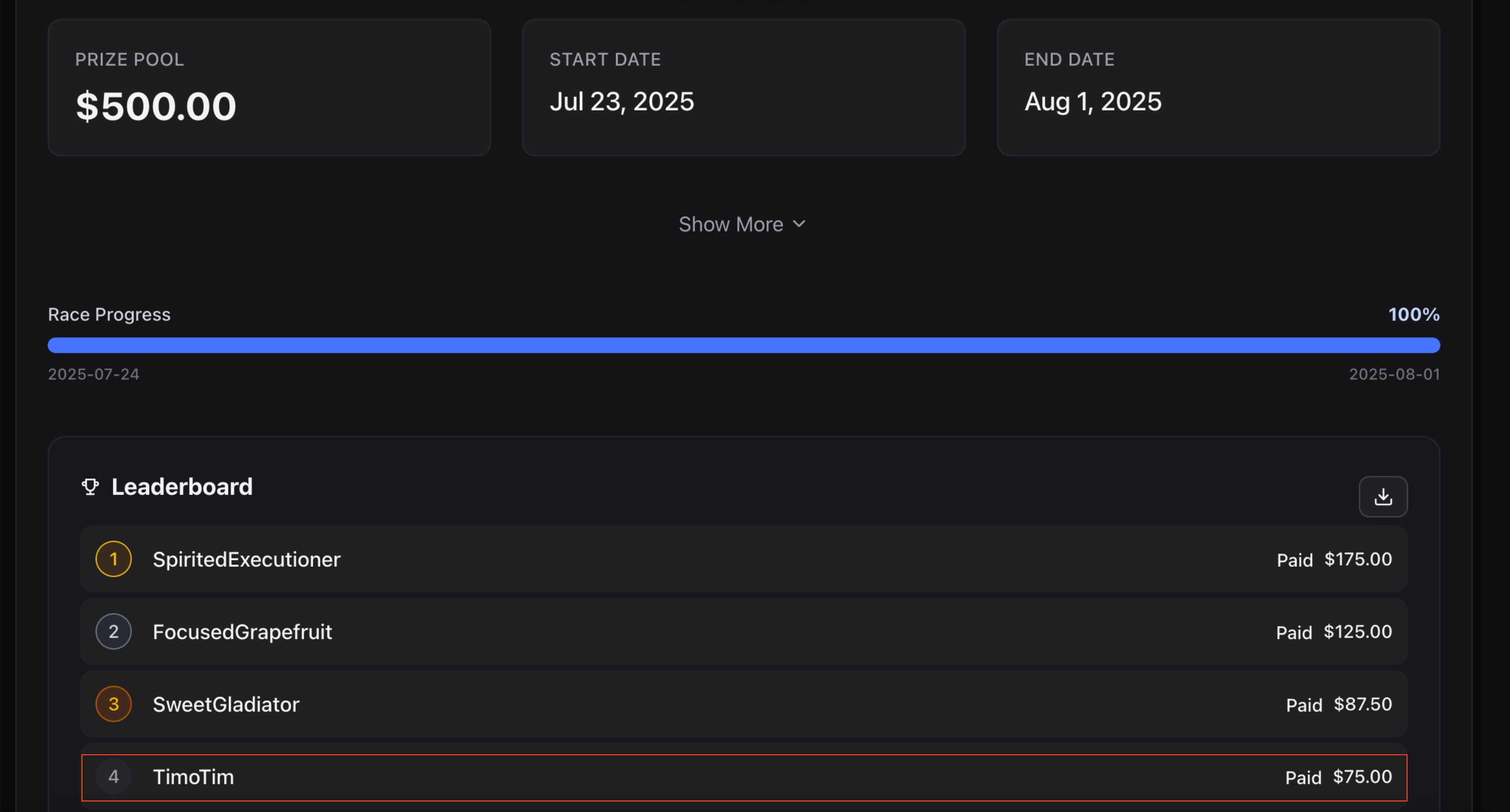The height and width of the screenshot is (812, 1510).
Task: Click the $500.00 Prize Pool card
Action: [x=269, y=88]
